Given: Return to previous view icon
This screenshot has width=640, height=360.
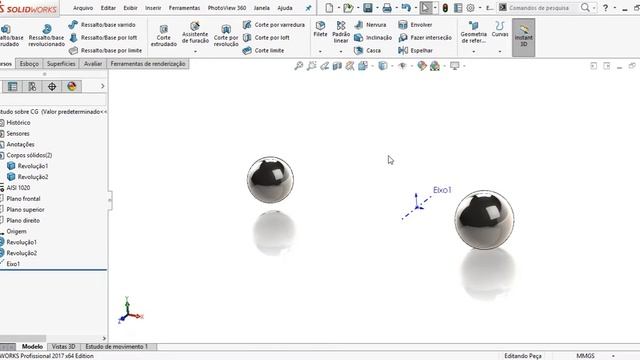Looking at the screenshot, I should 324,66.
